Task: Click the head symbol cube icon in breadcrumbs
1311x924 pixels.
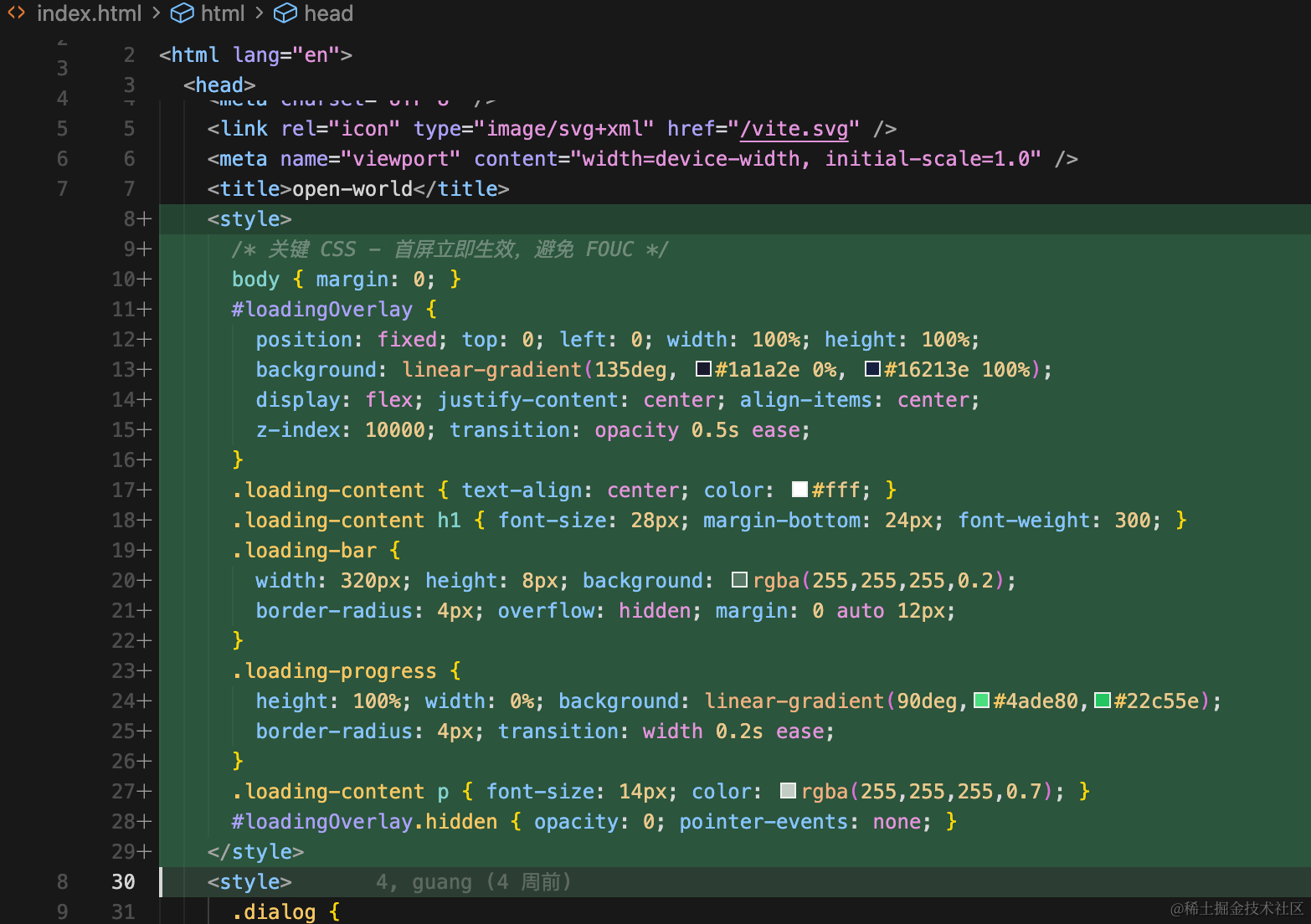Action: [285, 13]
